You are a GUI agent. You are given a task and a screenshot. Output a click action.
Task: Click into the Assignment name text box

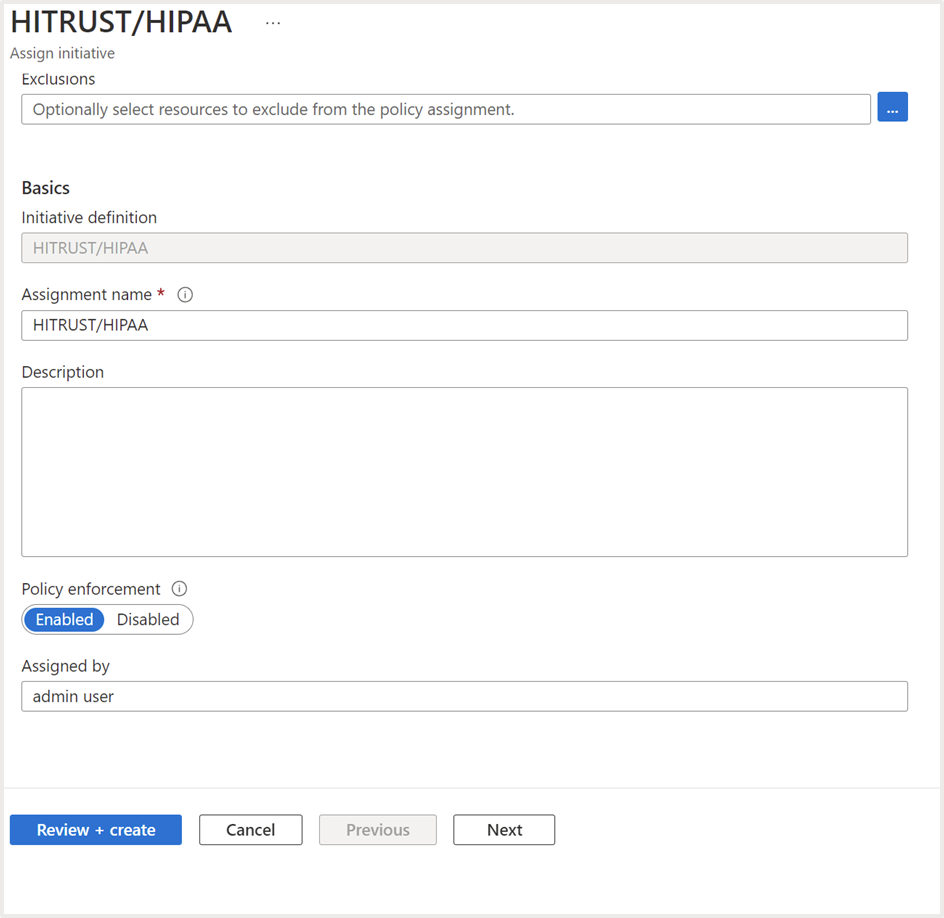pos(464,325)
